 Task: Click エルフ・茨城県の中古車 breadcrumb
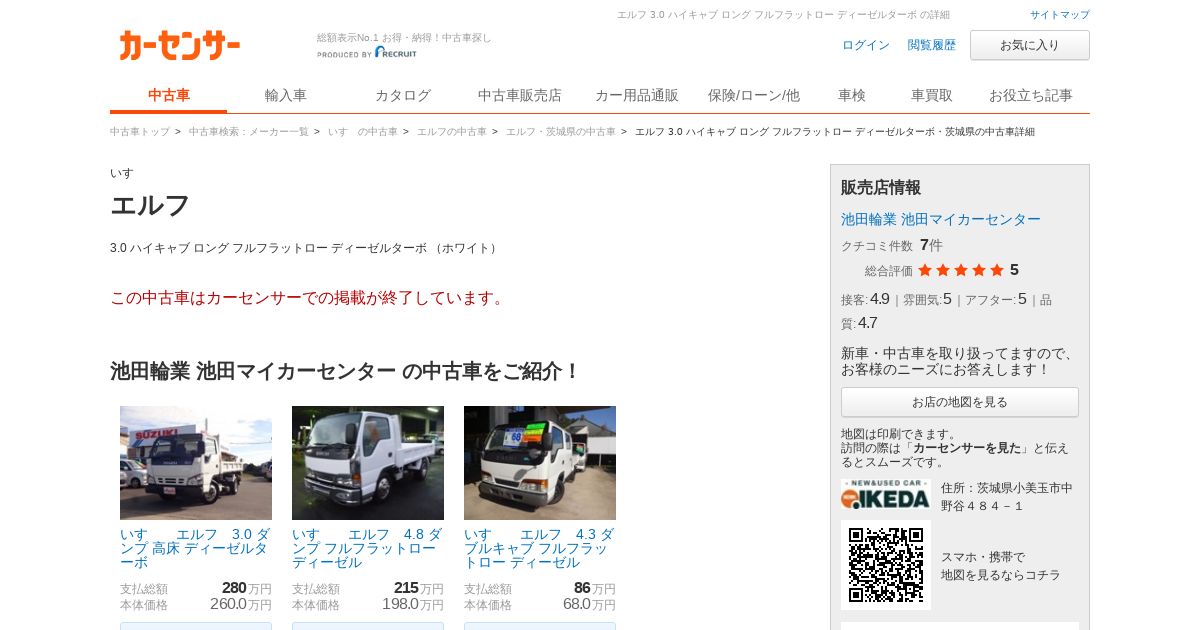pyautogui.click(x=561, y=132)
